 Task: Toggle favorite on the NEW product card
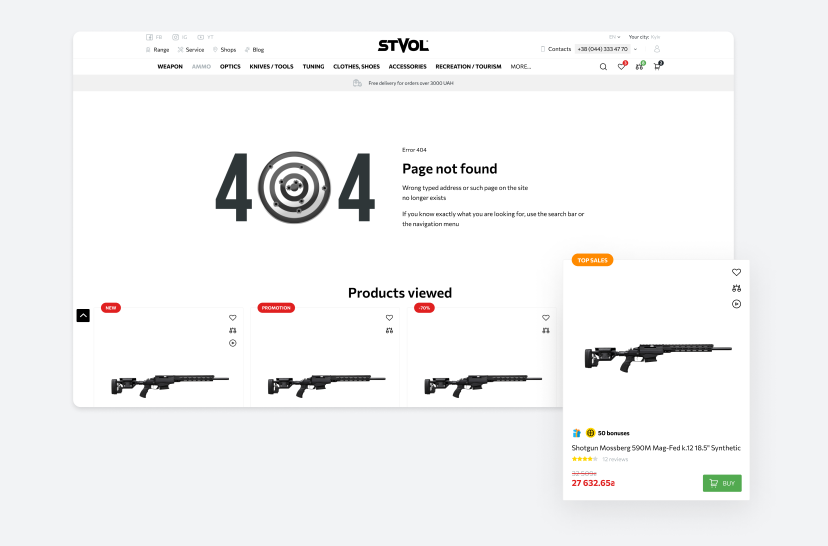tap(233, 318)
